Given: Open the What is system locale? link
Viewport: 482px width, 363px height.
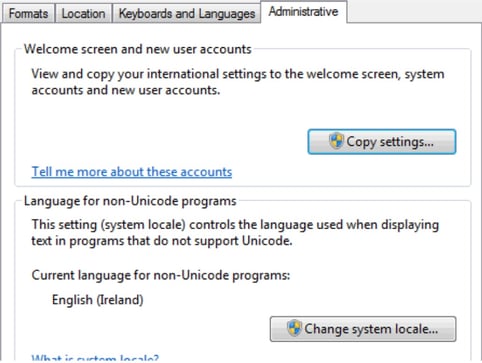Looking at the screenshot, I should tap(95, 359).
